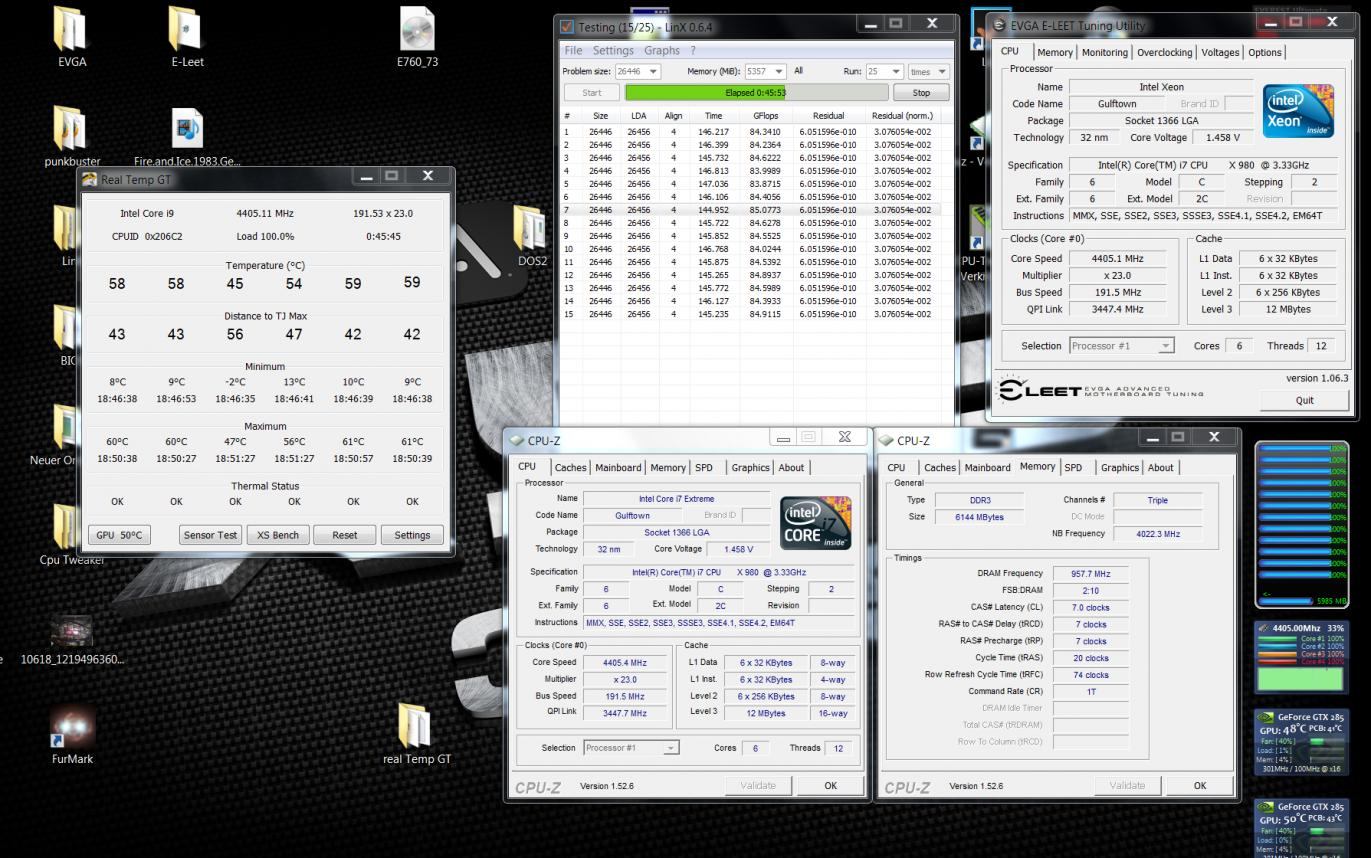The image size is (1371, 858).
Task: Click OK in the right CPU-Z Memory window
Action: (1199, 785)
